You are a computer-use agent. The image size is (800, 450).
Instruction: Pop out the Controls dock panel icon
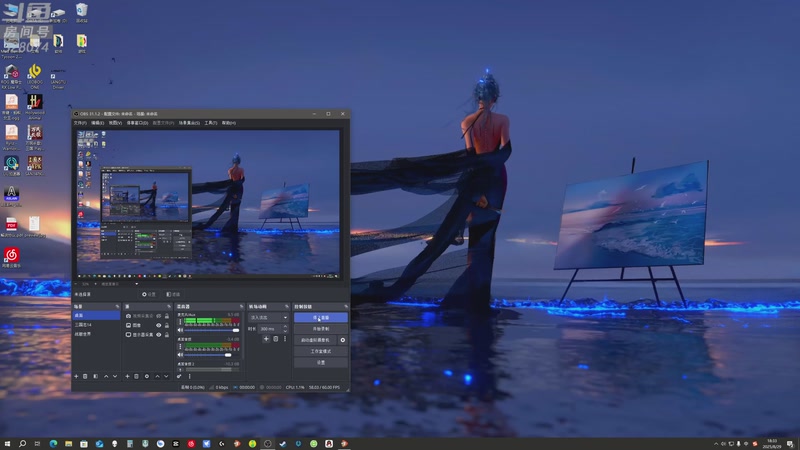pyautogui.click(x=346, y=307)
